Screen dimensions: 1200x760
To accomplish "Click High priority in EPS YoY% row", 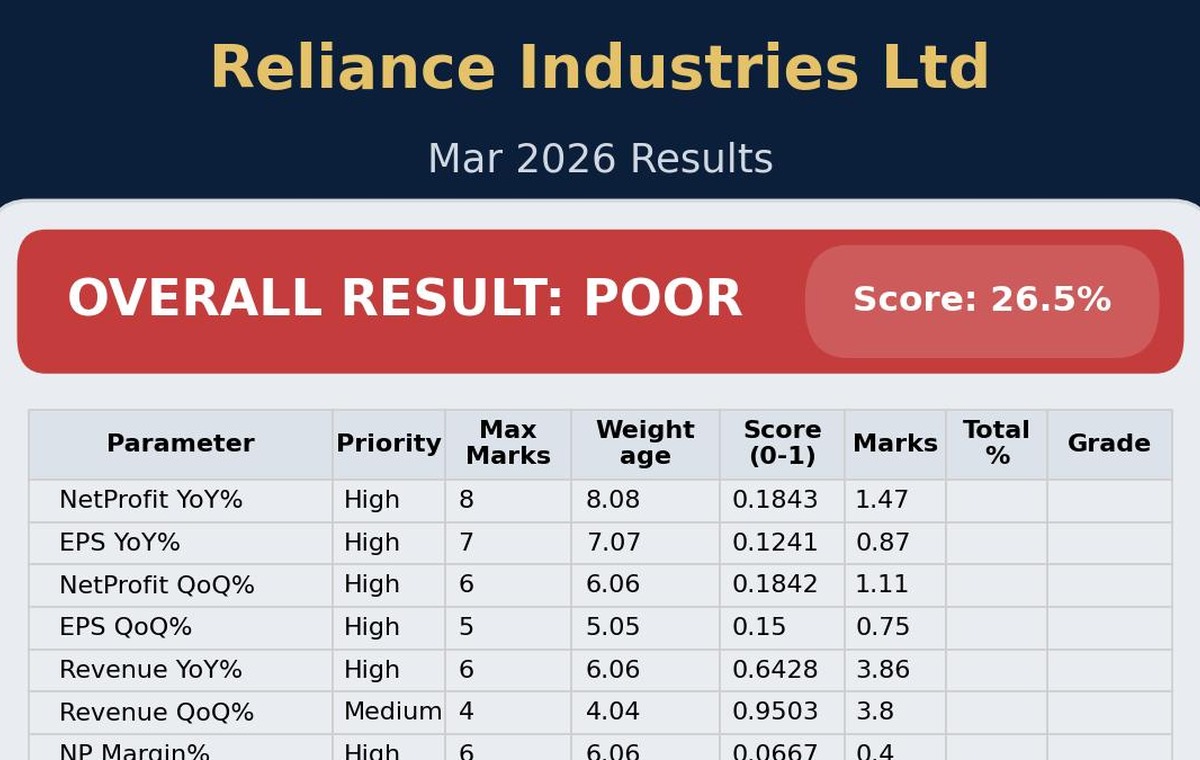I will pyautogui.click(x=372, y=543).
